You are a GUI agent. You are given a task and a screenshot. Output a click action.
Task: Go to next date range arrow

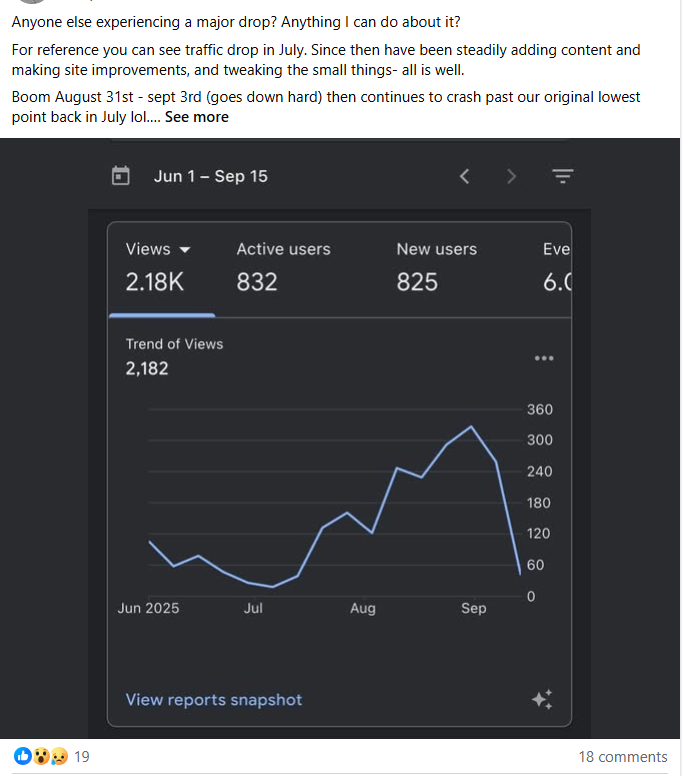pyautogui.click(x=511, y=176)
